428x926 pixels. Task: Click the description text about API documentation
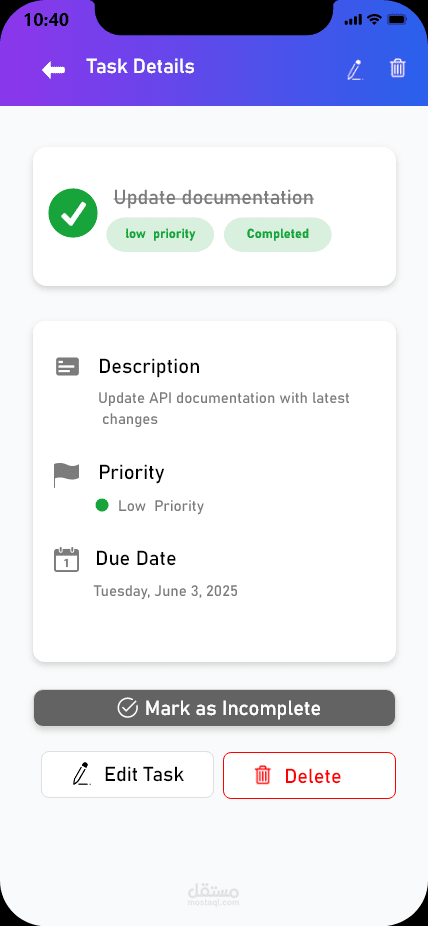pos(224,409)
